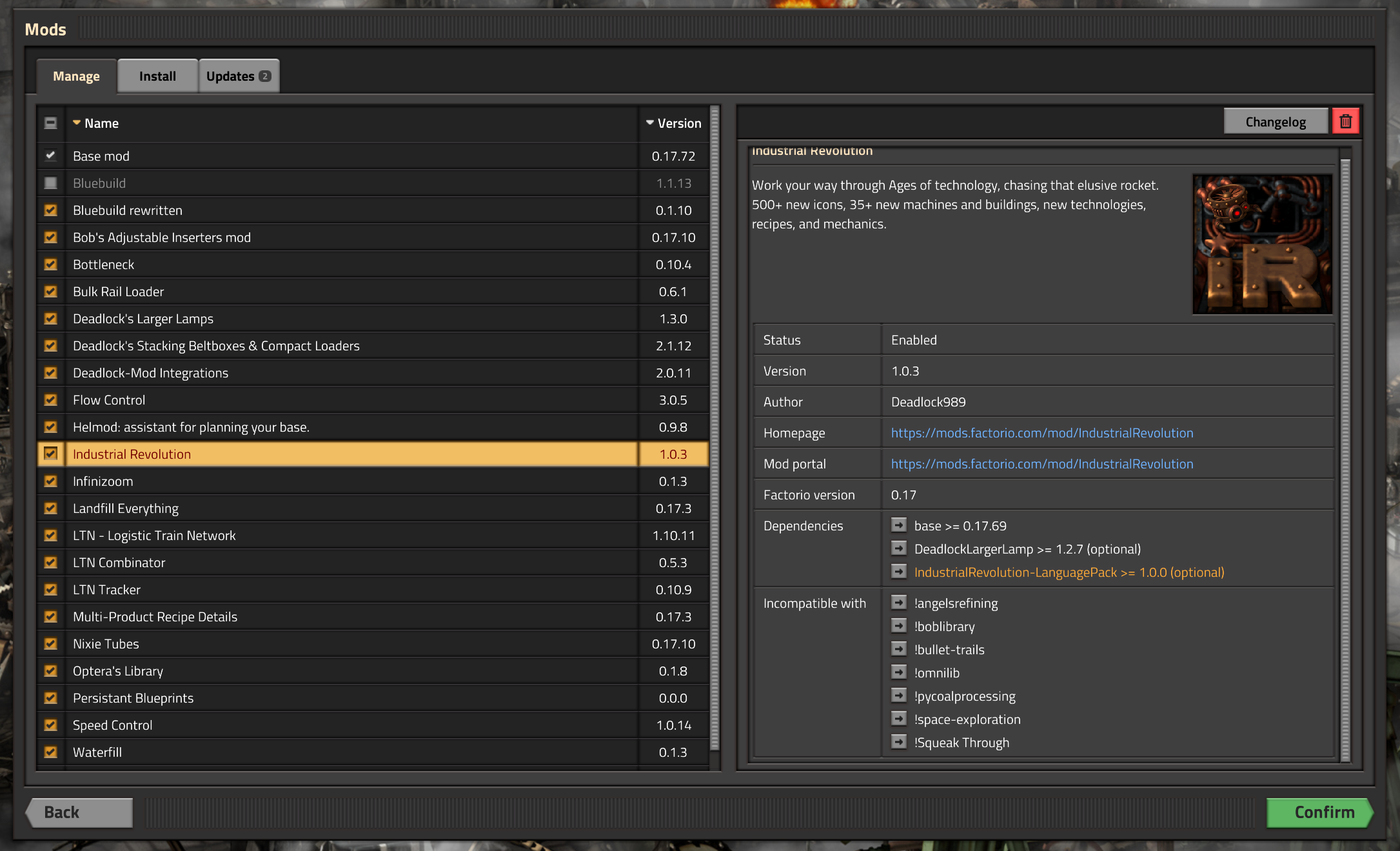Go Back from the Mods screen
This screenshot has width=1400, height=851.
tap(79, 812)
